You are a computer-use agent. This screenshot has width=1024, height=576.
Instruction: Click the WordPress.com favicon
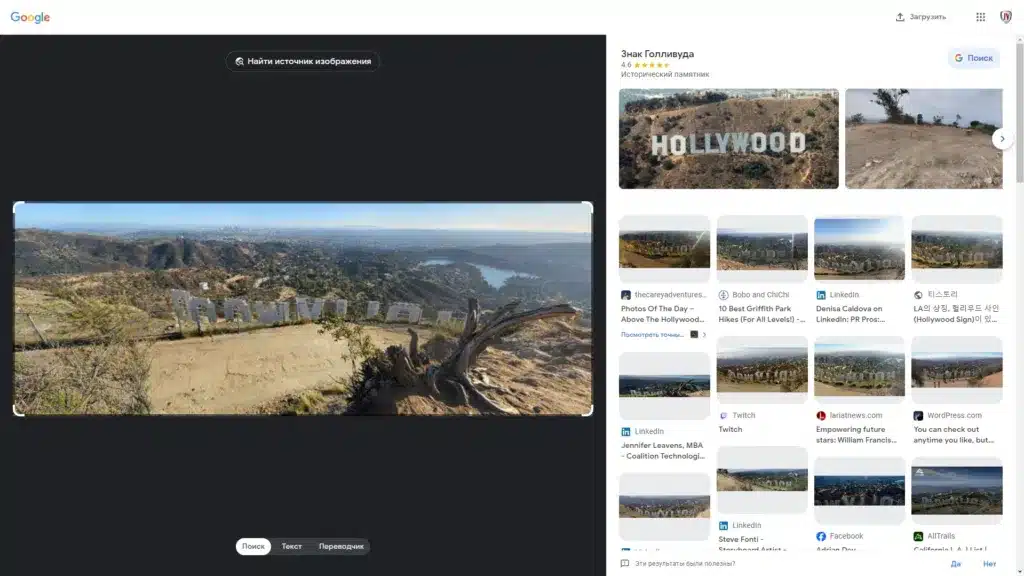click(x=918, y=415)
